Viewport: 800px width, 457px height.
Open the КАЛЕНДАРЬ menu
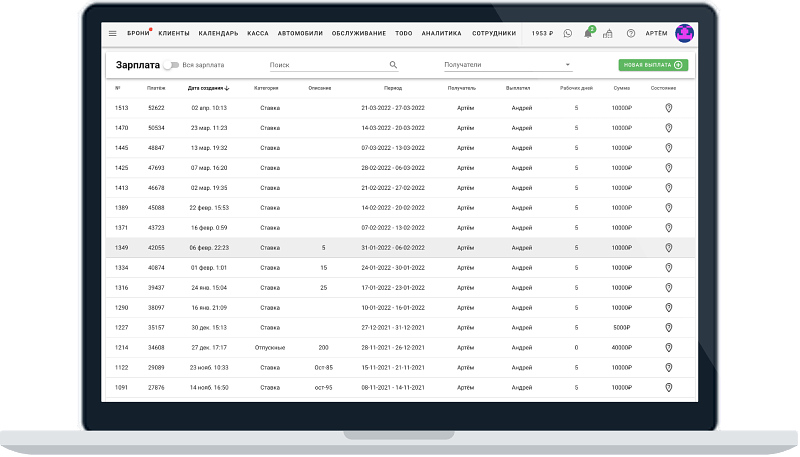(x=218, y=34)
